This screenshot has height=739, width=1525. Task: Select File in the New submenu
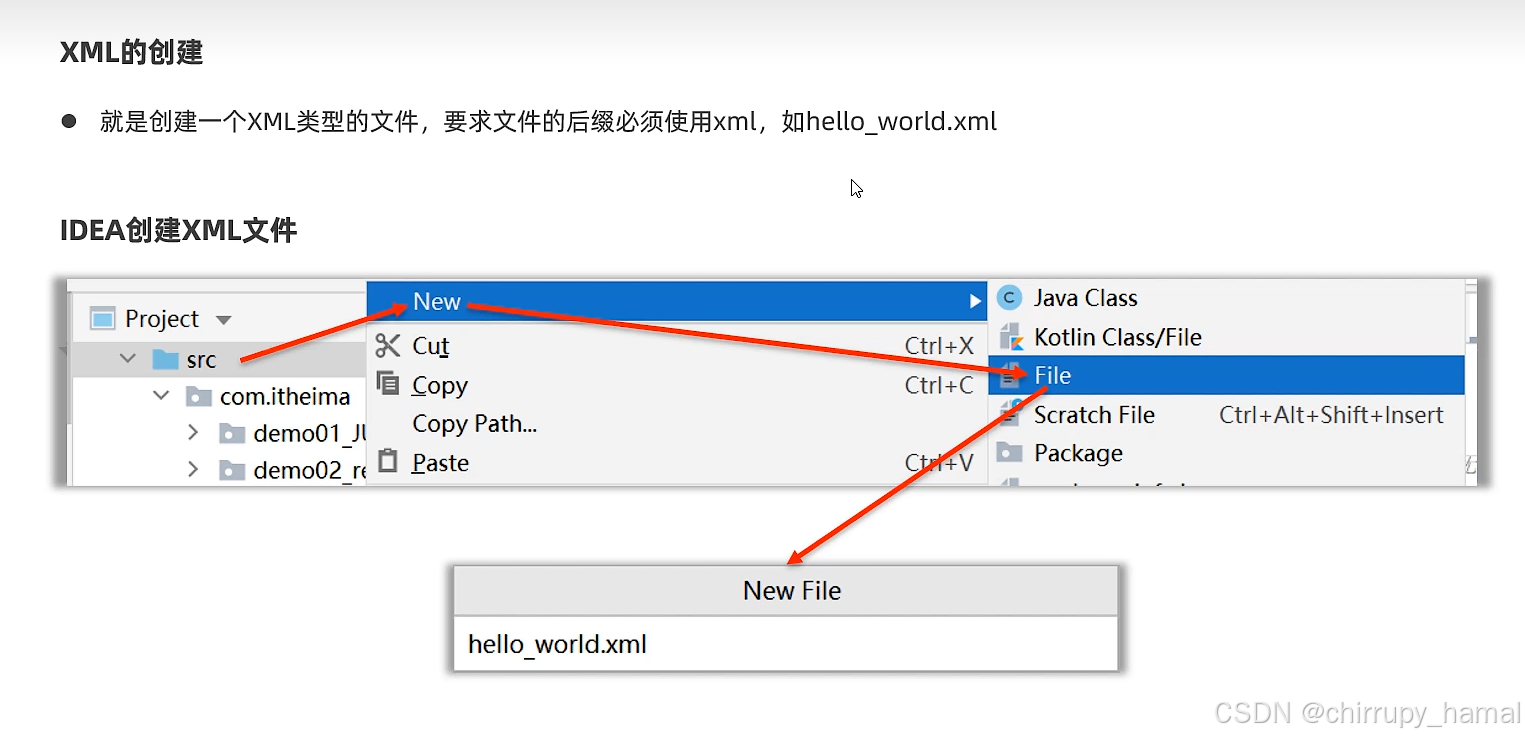(x=1226, y=375)
